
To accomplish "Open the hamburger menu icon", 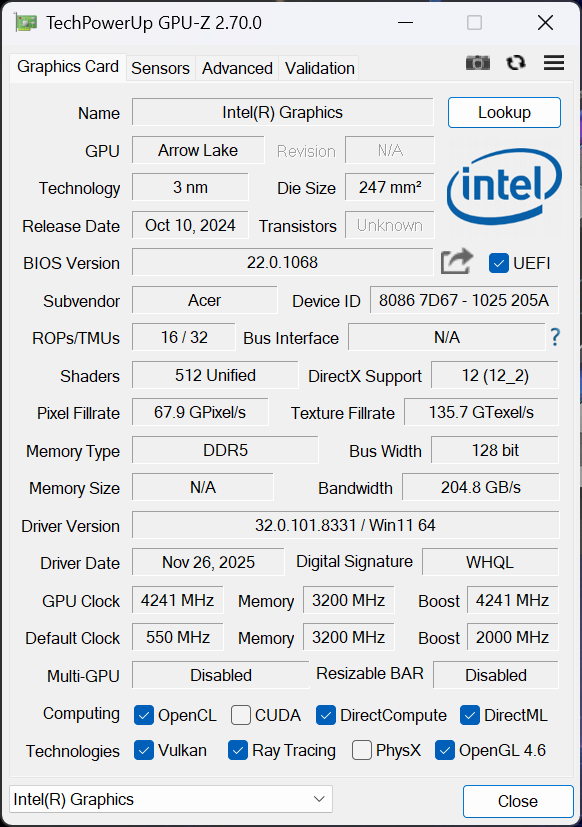I will [554, 63].
